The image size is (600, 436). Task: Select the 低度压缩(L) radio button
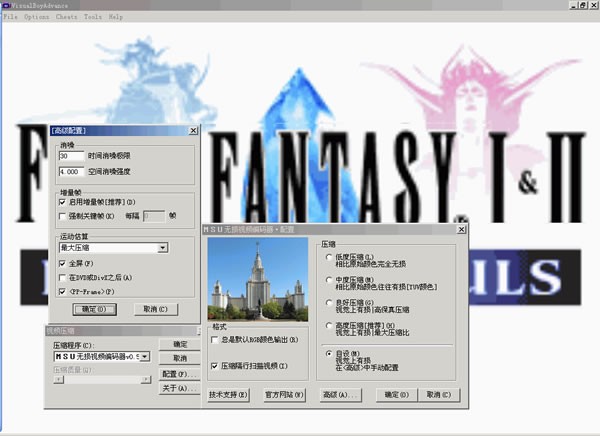329,257
